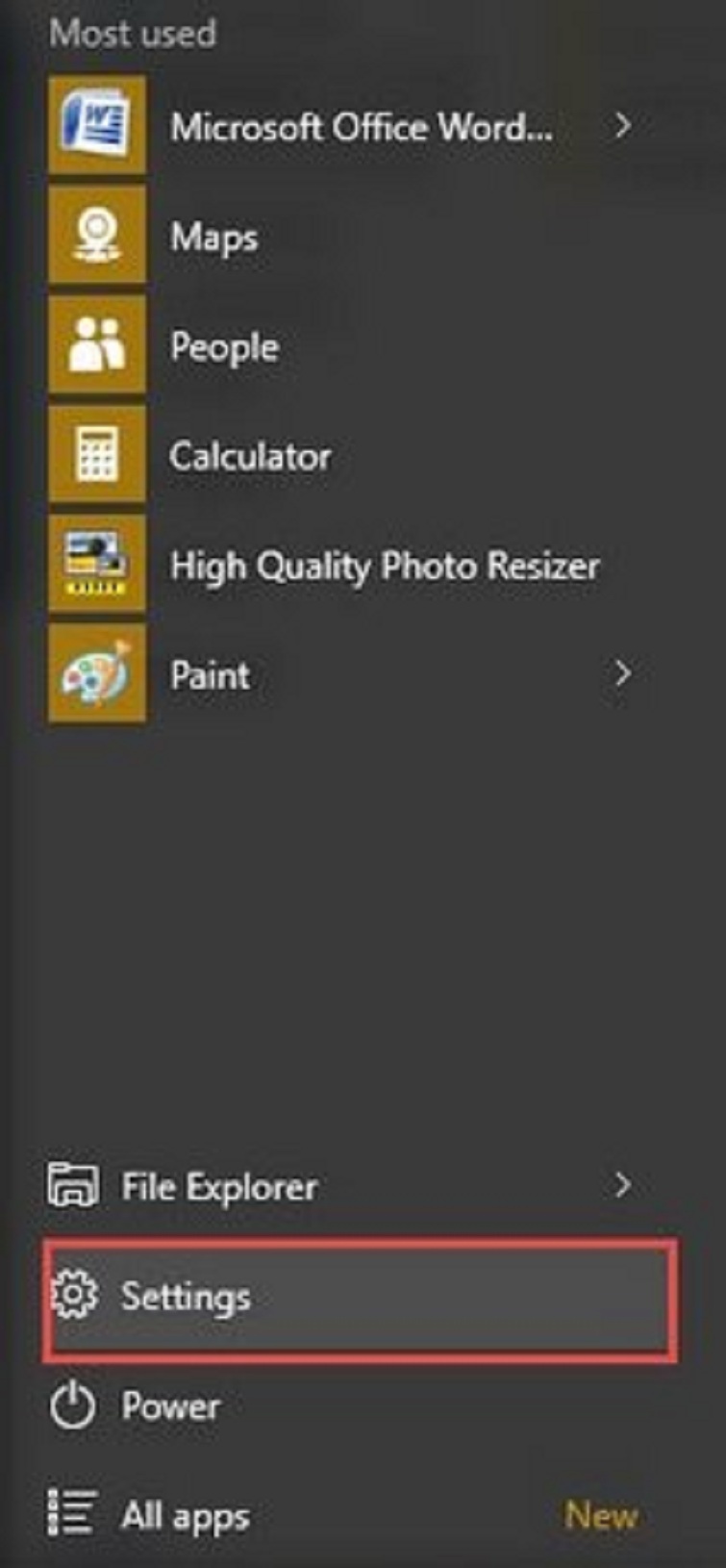The width and height of the screenshot is (726, 1568).
Task: Click the Settings gear icon
Action: 73,1295
